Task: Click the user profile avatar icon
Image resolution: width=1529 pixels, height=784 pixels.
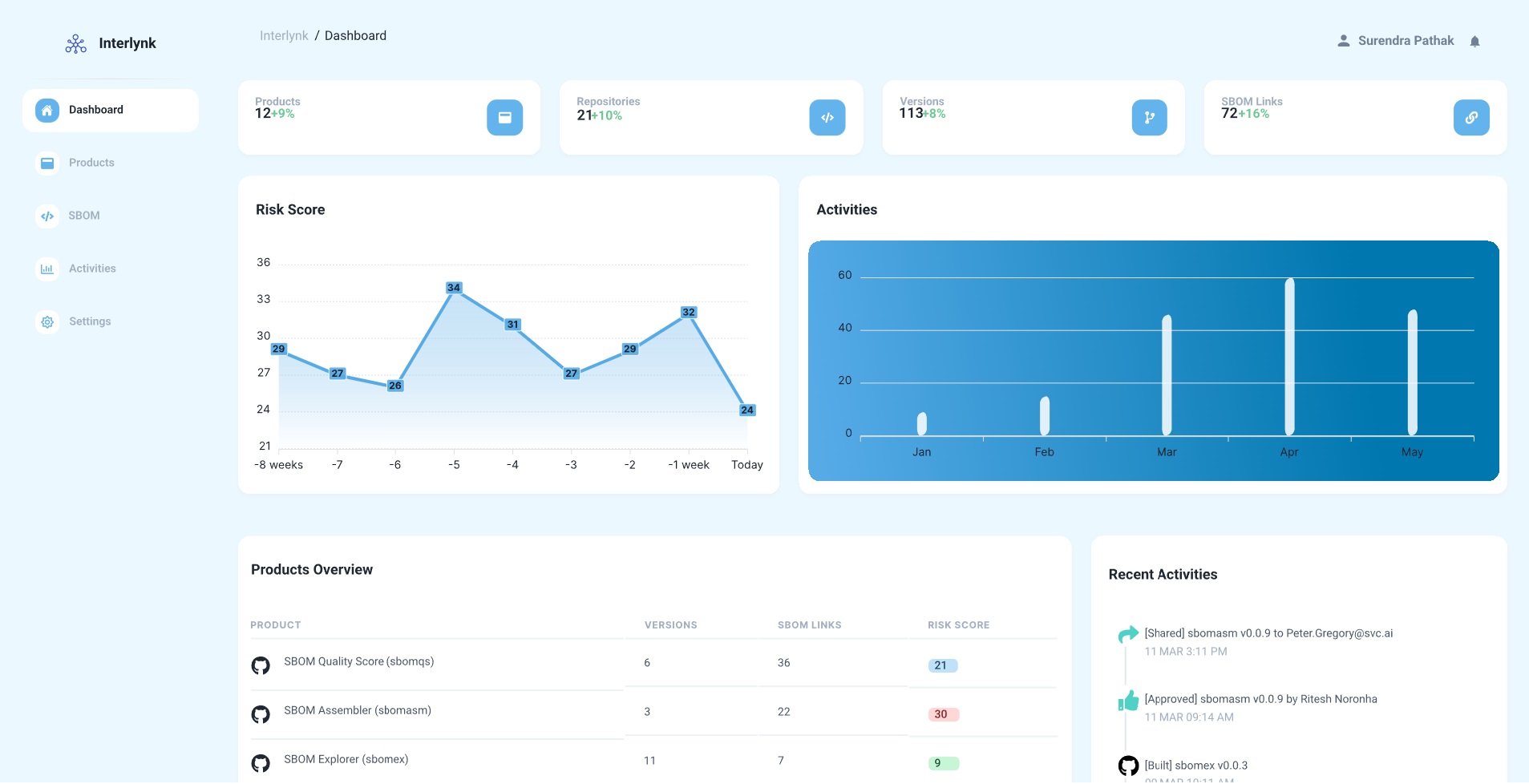Action: pos(1343,41)
